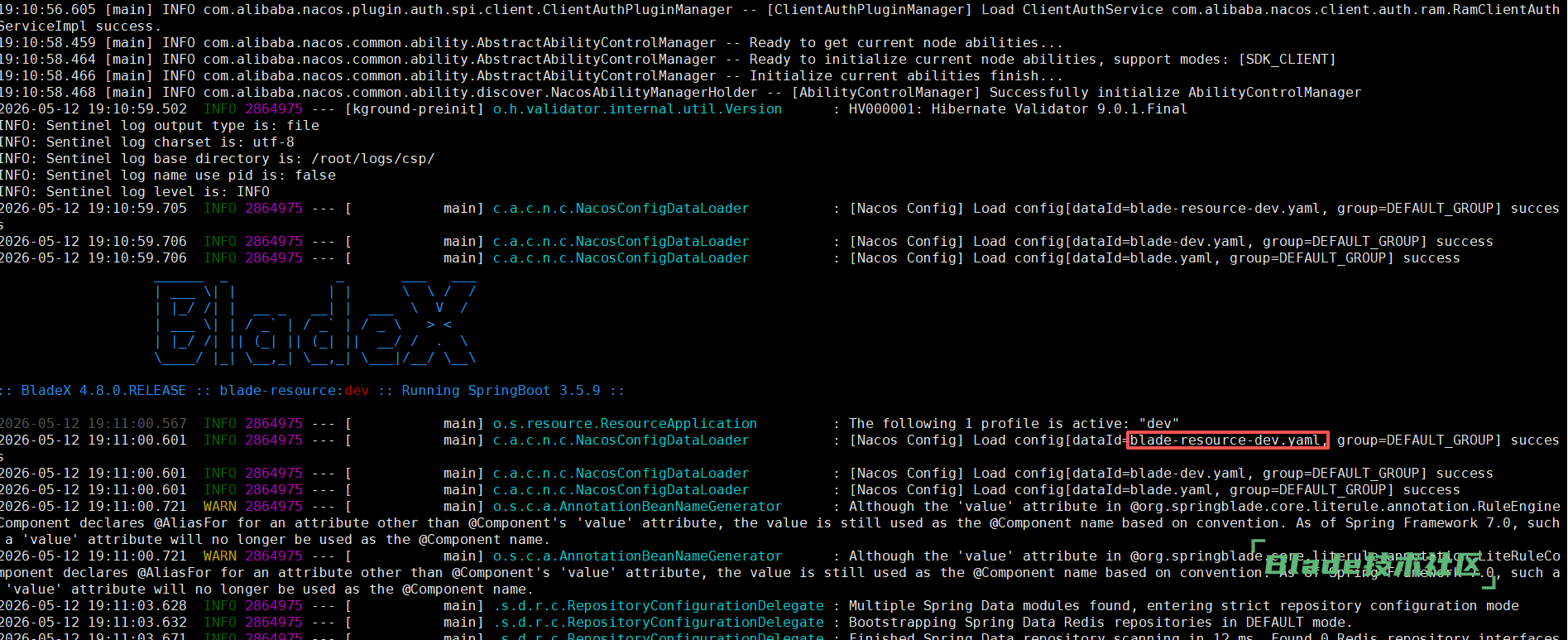
Task: Click the [SDK_CLIENT] support mode value
Action: click(1287, 60)
